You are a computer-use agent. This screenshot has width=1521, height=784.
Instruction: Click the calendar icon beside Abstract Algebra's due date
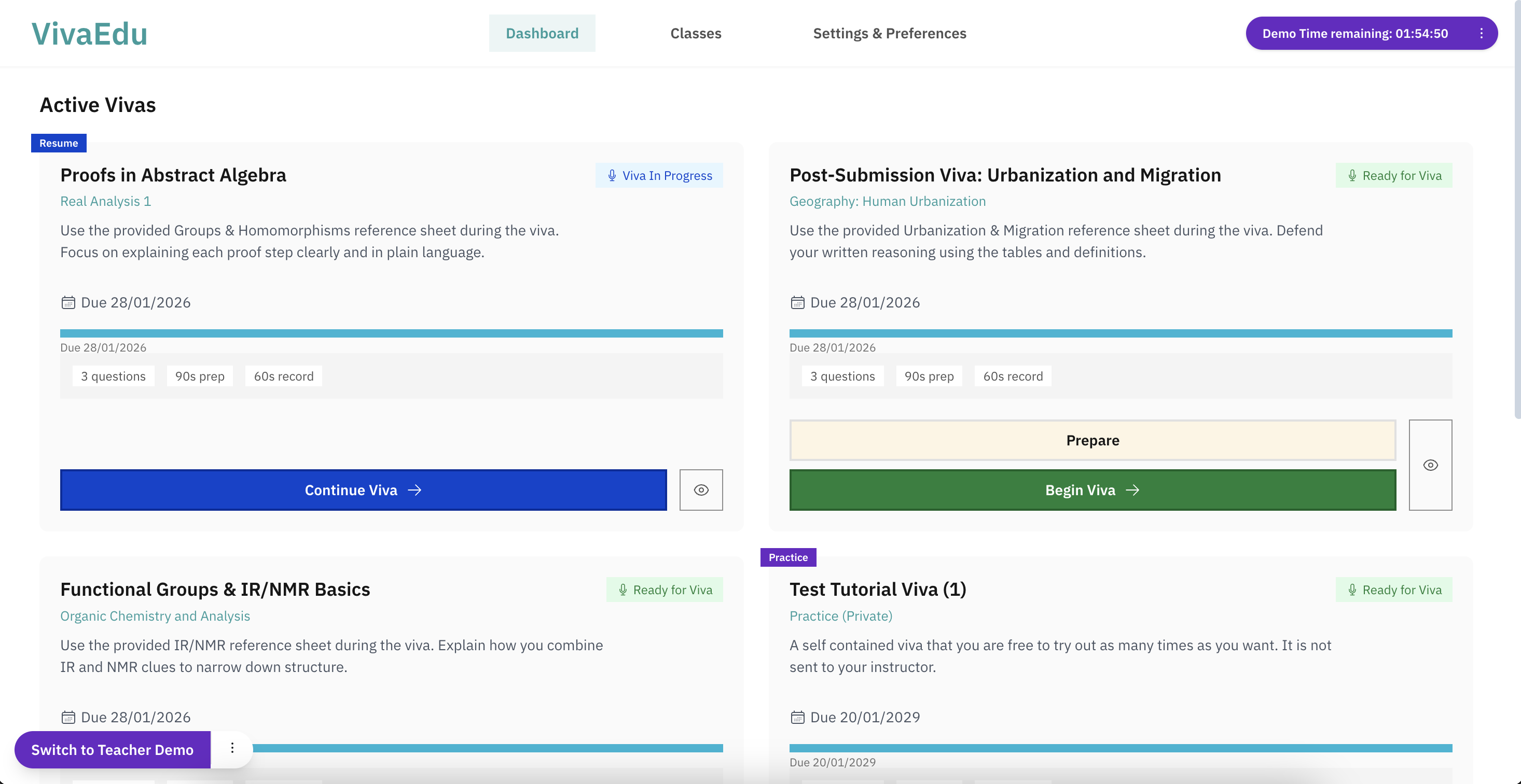pyautogui.click(x=68, y=302)
